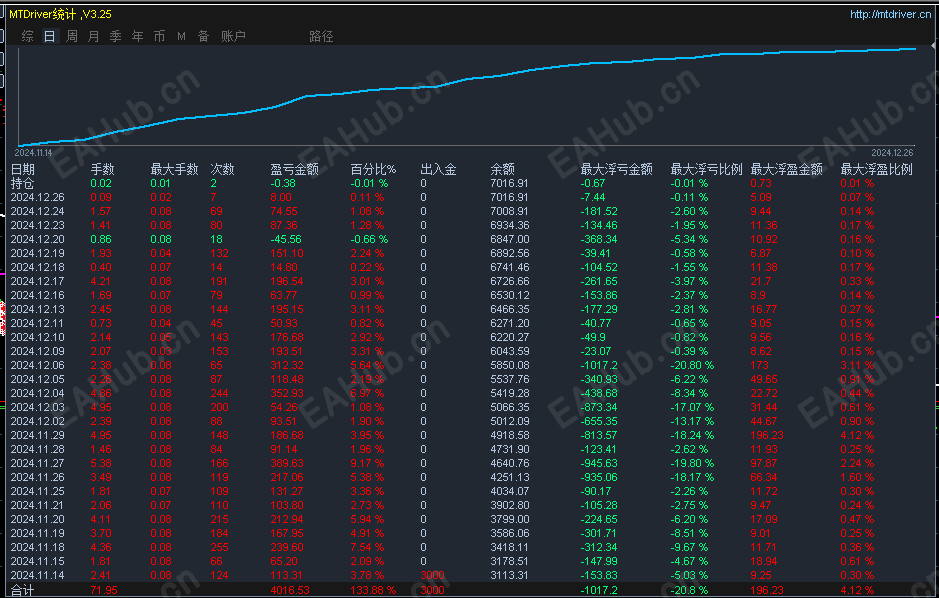Click the 71.95 total lots cell
Viewport: 939px width, 598px height.
104,590
